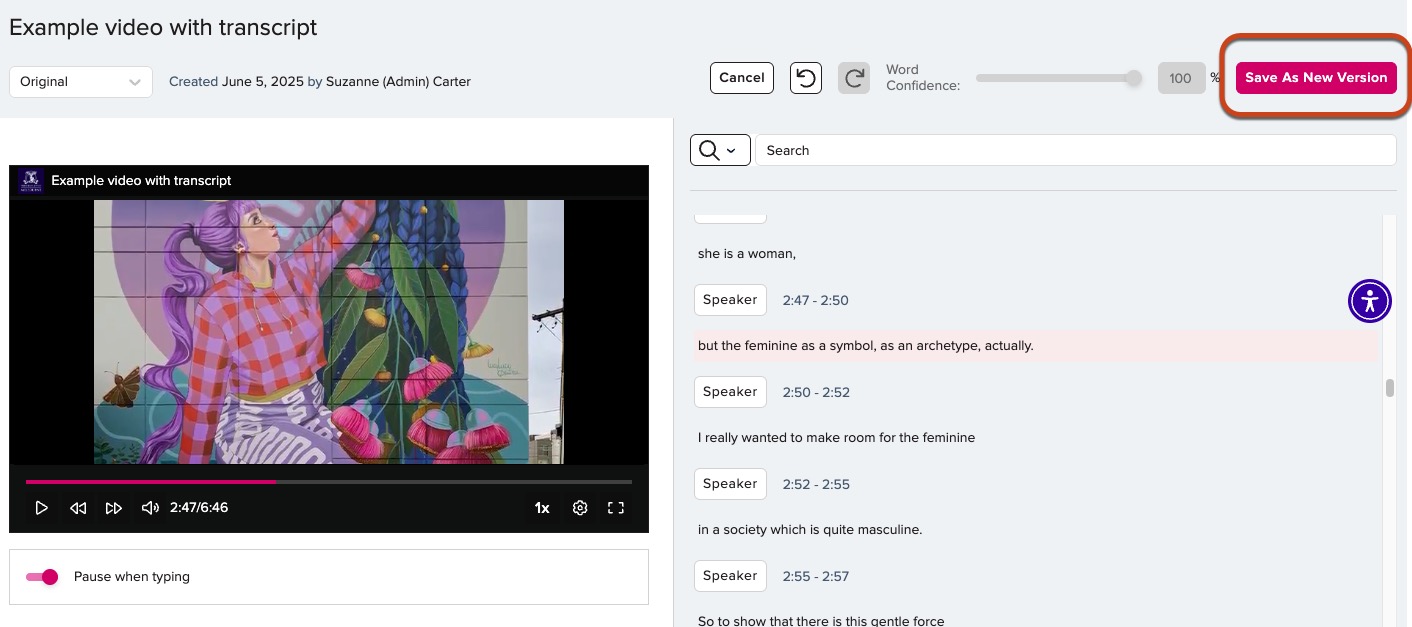Change playback speed 1x
Viewport: 1412px width, 627px height.
click(x=542, y=508)
